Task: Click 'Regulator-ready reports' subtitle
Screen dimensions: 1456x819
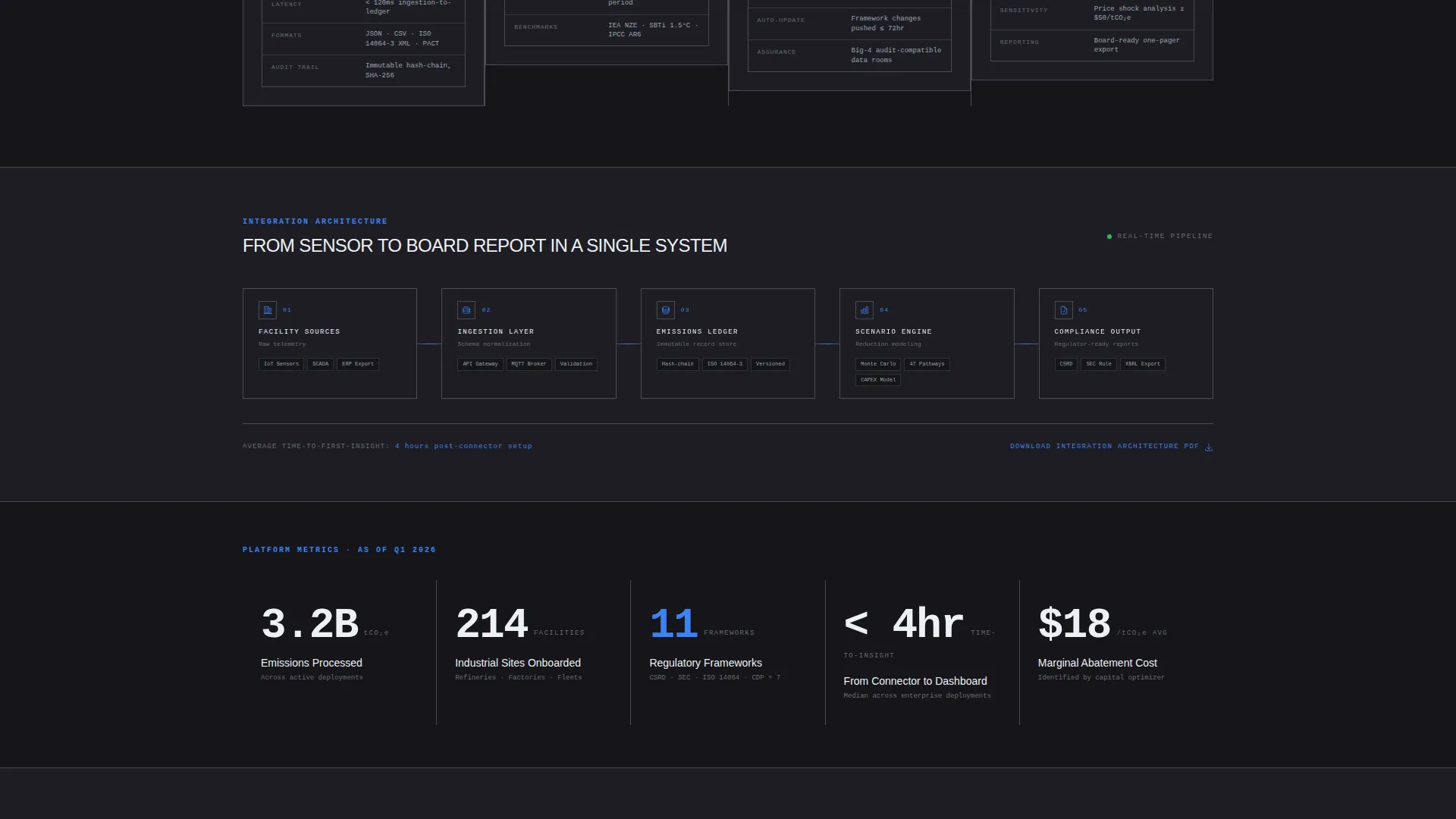Action: [x=1096, y=344]
